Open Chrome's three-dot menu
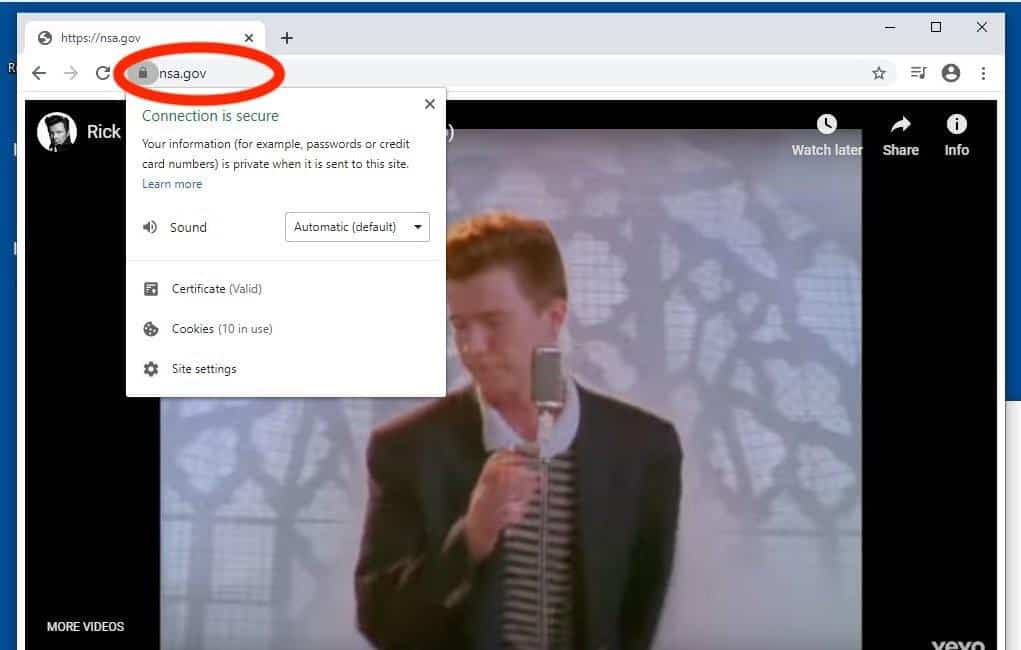1021x650 pixels. tap(983, 73)
